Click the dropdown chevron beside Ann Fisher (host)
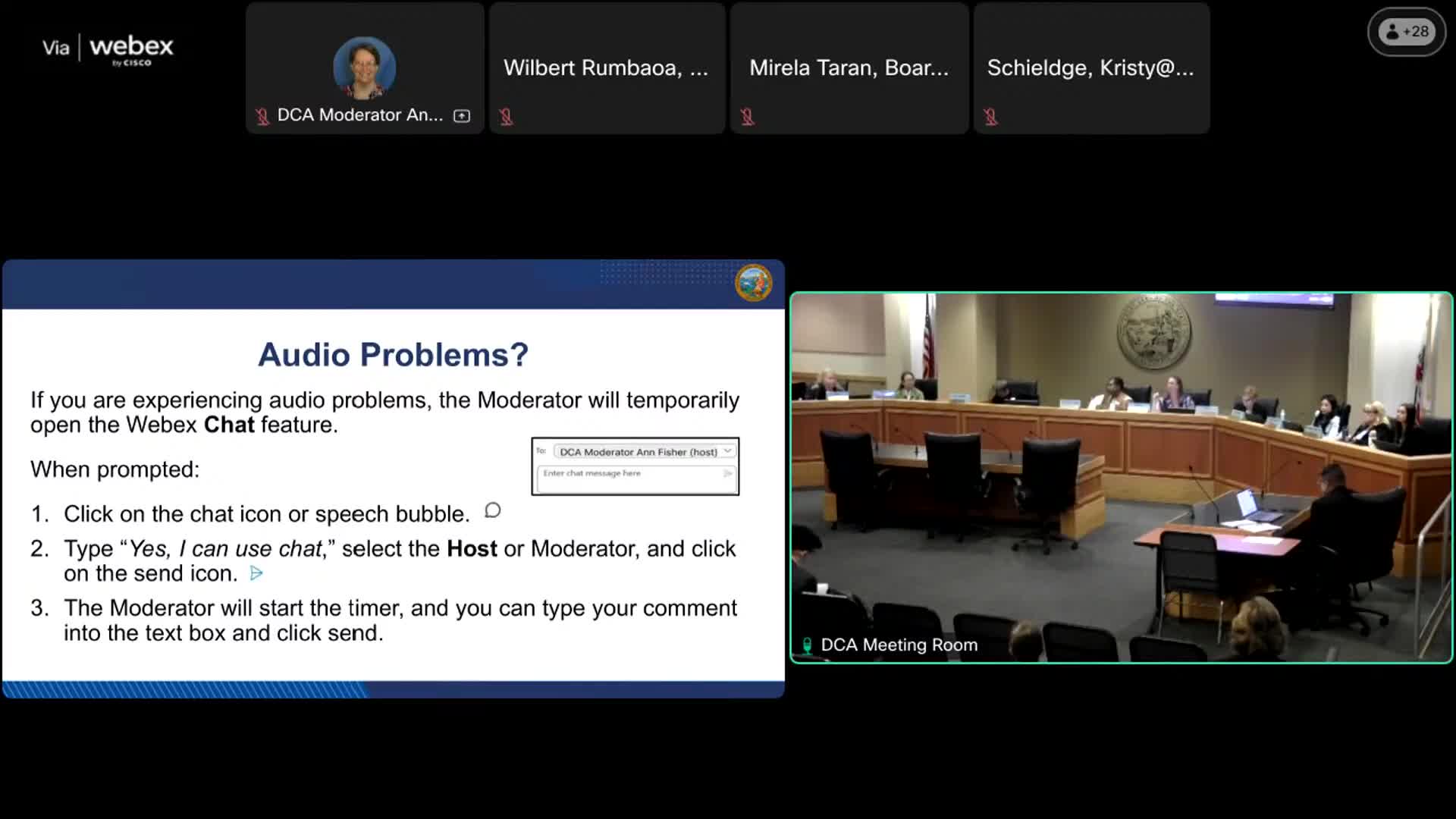Viewport: 1456px width, 819px height. click(727, 451)
